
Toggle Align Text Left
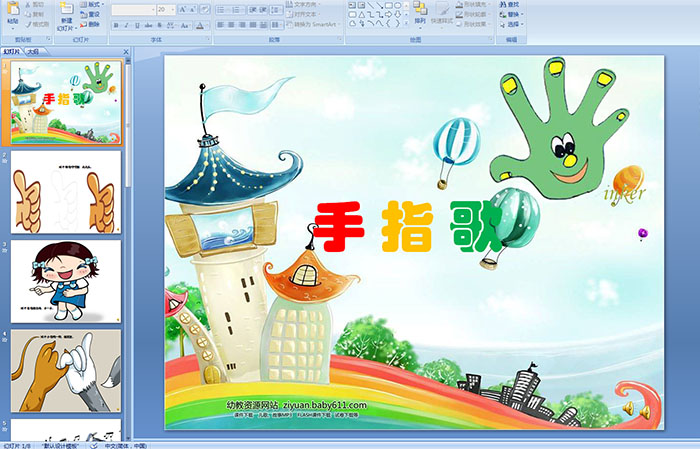pyautogui.click(x=221, y=25)
